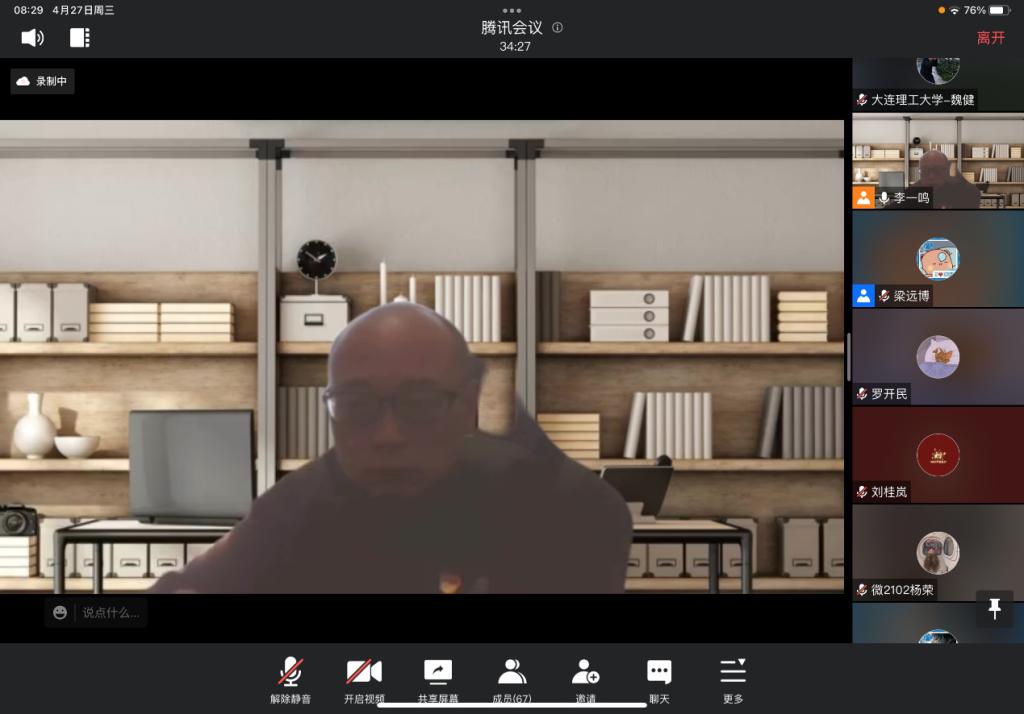Tap the speaker audio output icon
Screen dimensions: 1024x714
[32, 38]
